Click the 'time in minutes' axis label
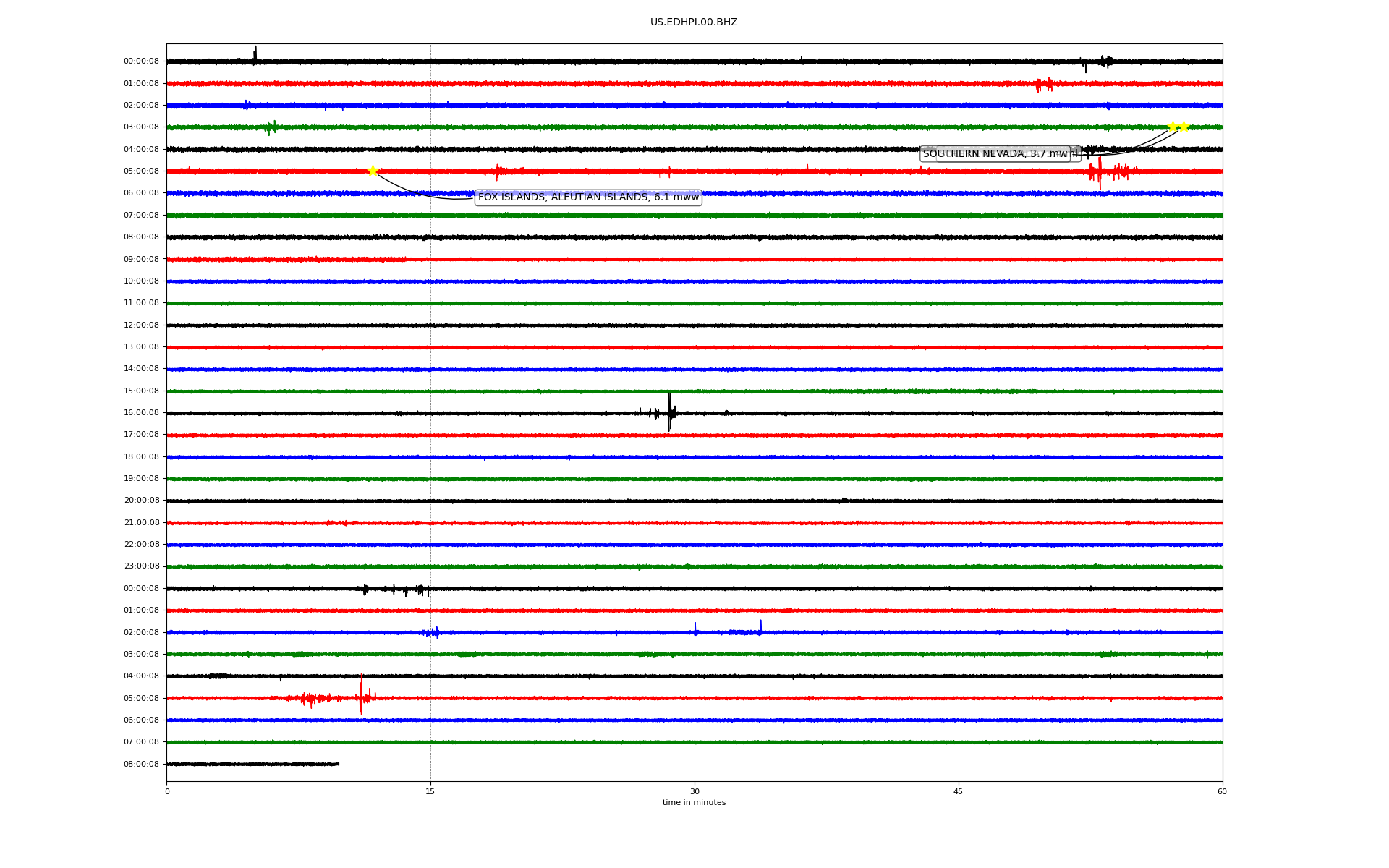Viewport: 1389px width, 868px height. pyautogui.click(x=694, y=803)
